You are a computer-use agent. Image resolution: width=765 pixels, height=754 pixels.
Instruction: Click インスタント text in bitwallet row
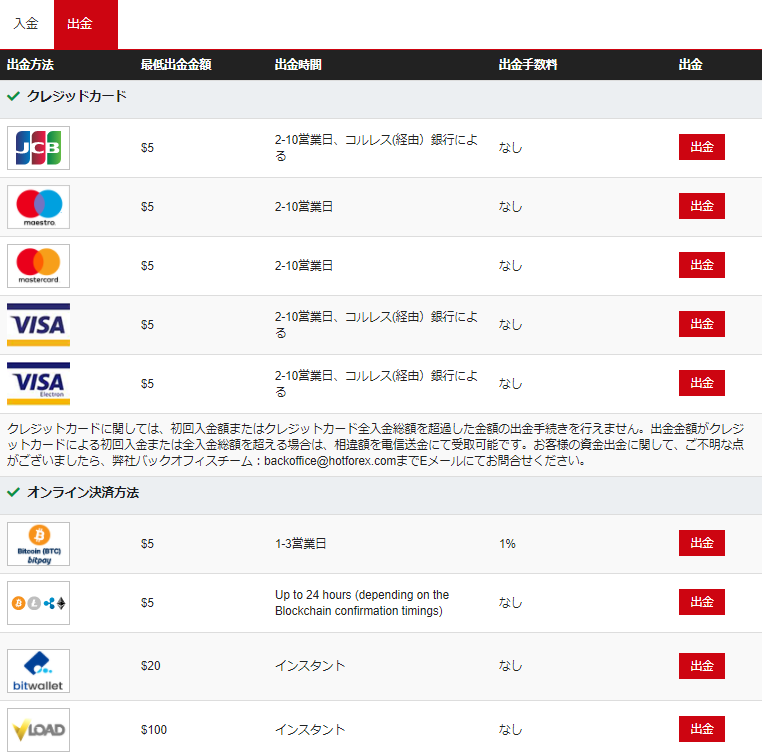click(x=310, y=666)
